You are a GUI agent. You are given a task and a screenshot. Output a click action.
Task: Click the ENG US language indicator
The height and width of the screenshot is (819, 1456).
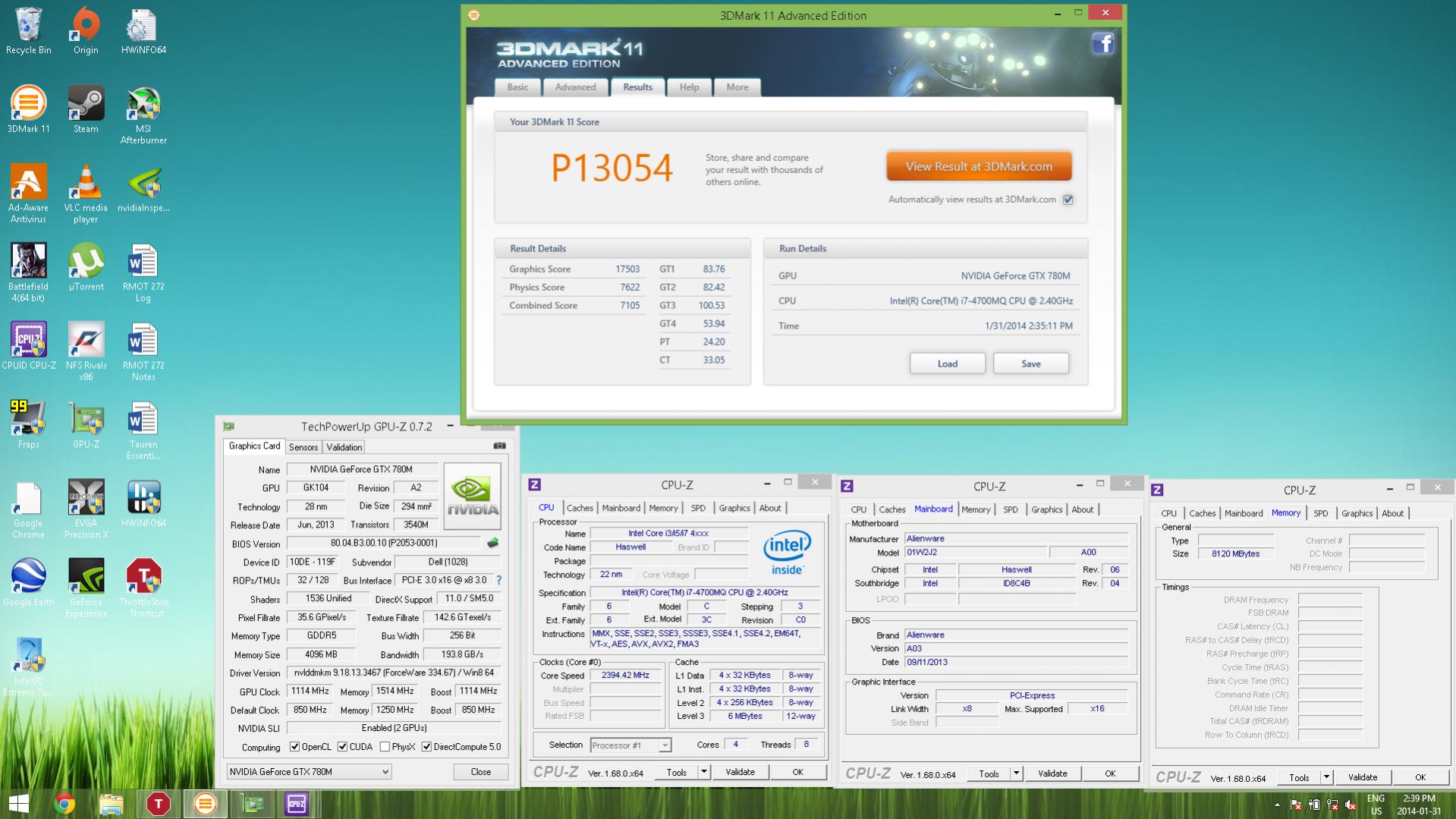(x=1376, y=805)
